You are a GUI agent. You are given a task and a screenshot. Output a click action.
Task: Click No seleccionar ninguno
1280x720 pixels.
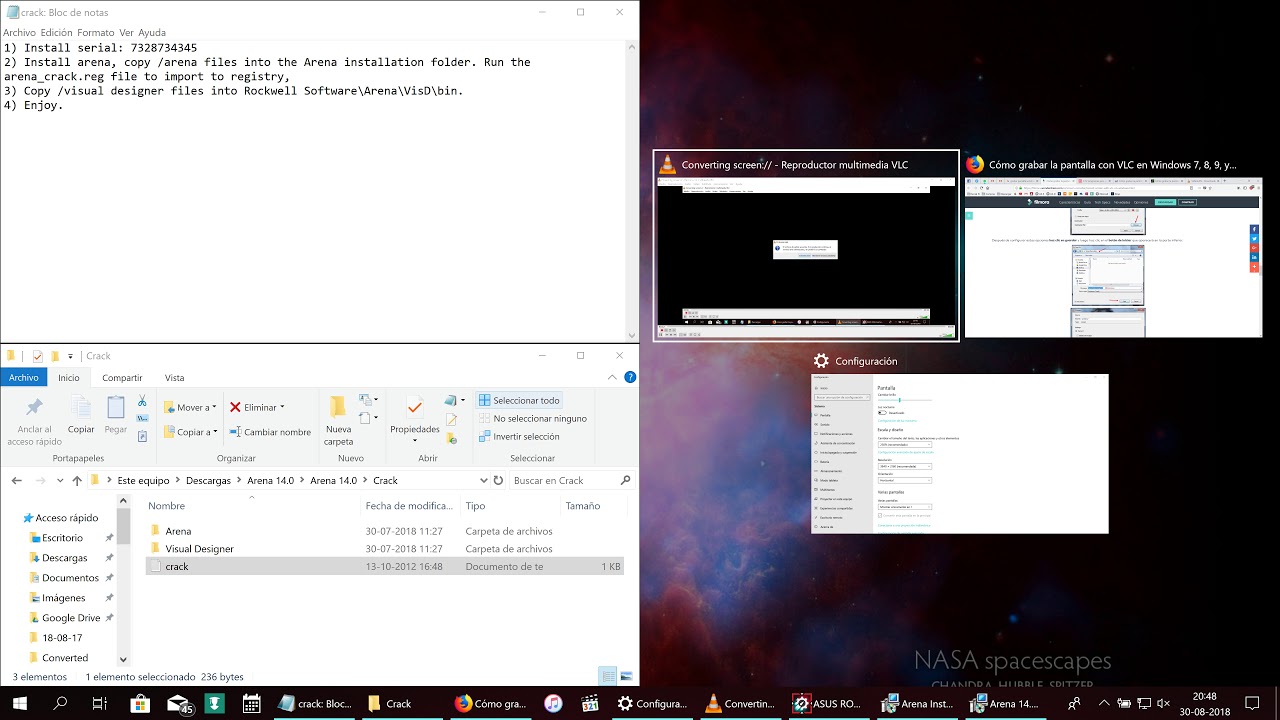pyautogui.click(x=532, y=418)
